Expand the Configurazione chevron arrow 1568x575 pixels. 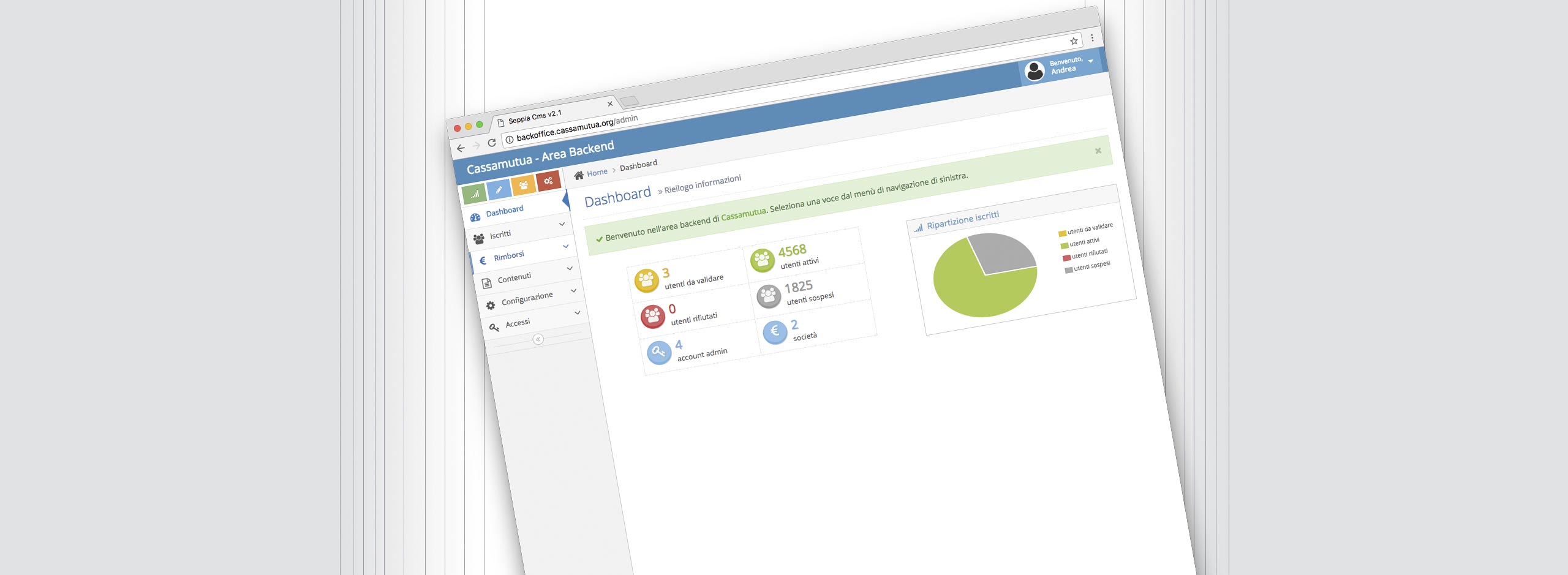(573, 290)
